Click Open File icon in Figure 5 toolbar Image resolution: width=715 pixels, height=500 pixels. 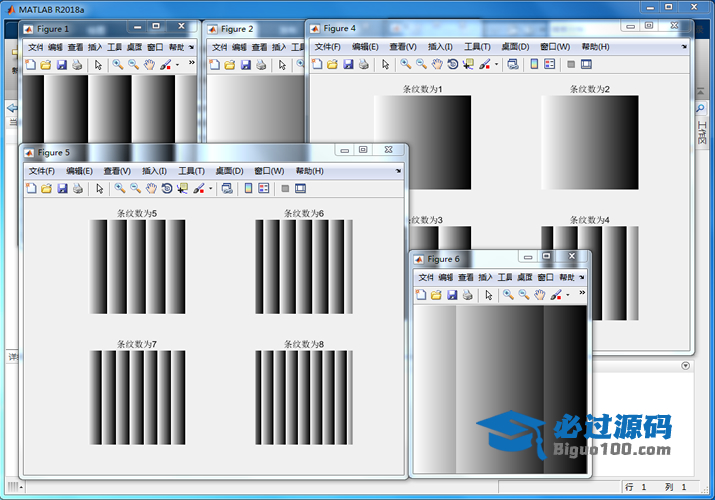[47, 188]
